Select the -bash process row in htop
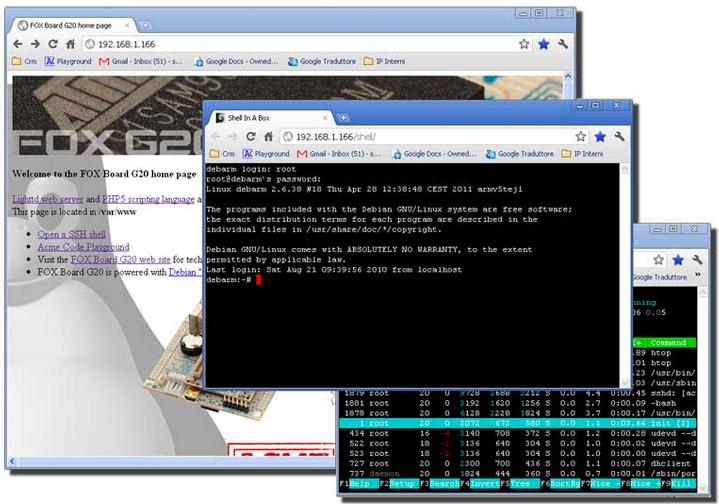Image resolution: width=719 pixels, height=504 pixels. (518, 403)
